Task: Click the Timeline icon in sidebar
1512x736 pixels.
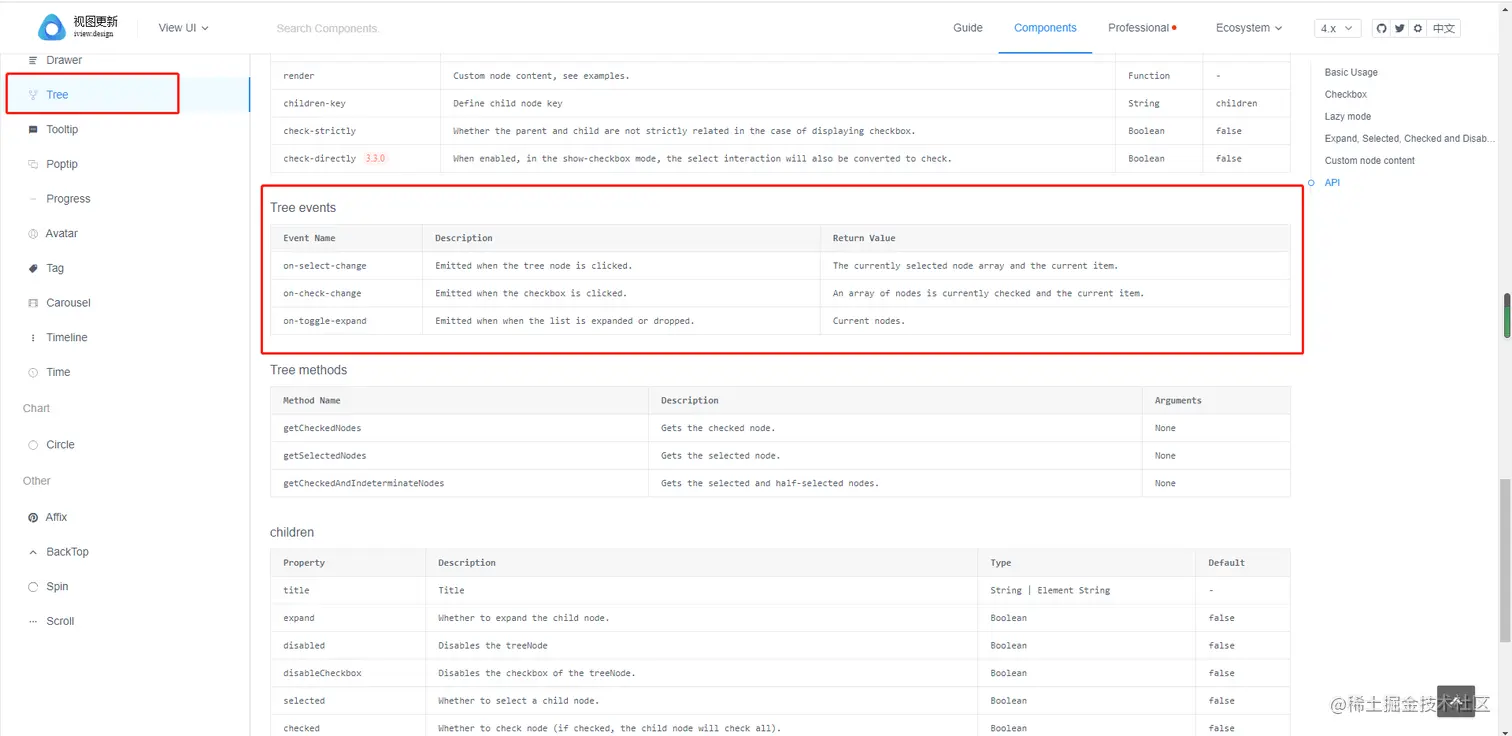Action: pos(33,338)
